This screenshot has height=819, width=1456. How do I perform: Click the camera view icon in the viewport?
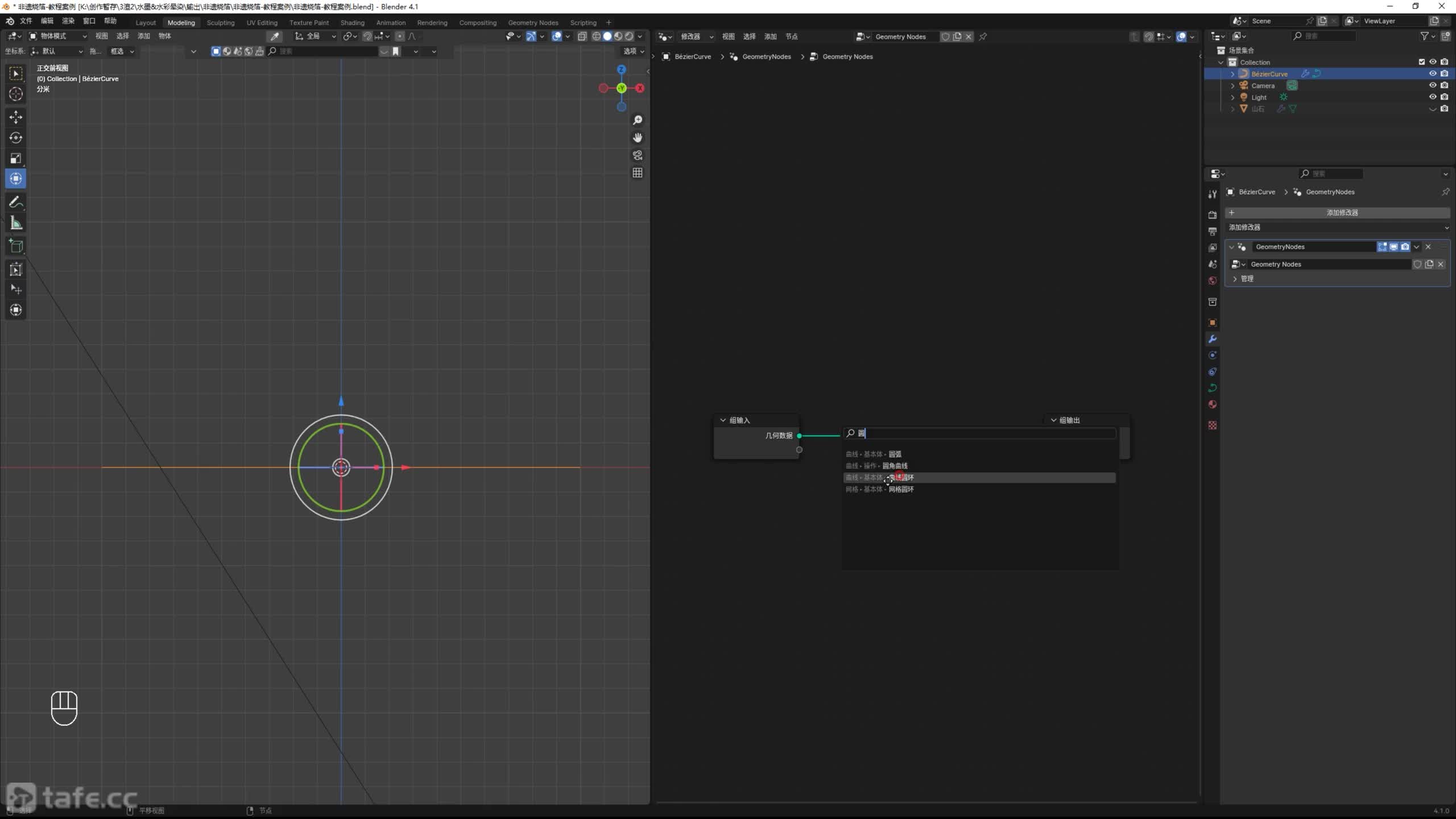click(638, 155)
